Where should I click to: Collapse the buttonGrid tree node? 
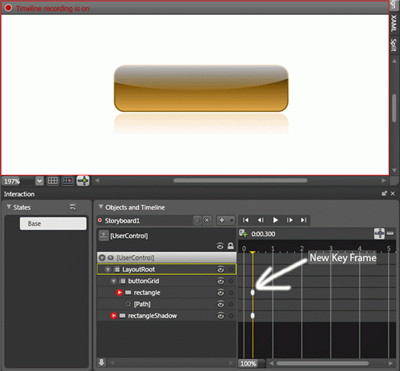point(114,281)
